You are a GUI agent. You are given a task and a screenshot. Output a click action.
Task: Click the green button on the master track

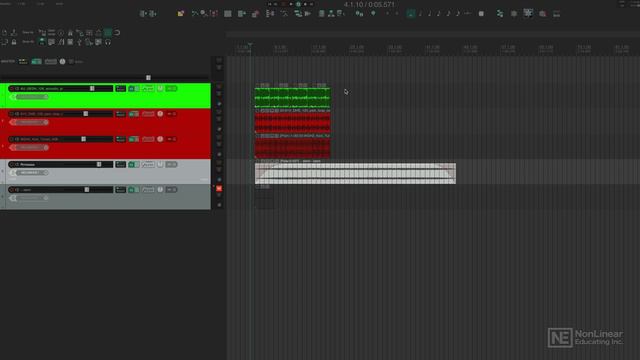pos(36,61)
